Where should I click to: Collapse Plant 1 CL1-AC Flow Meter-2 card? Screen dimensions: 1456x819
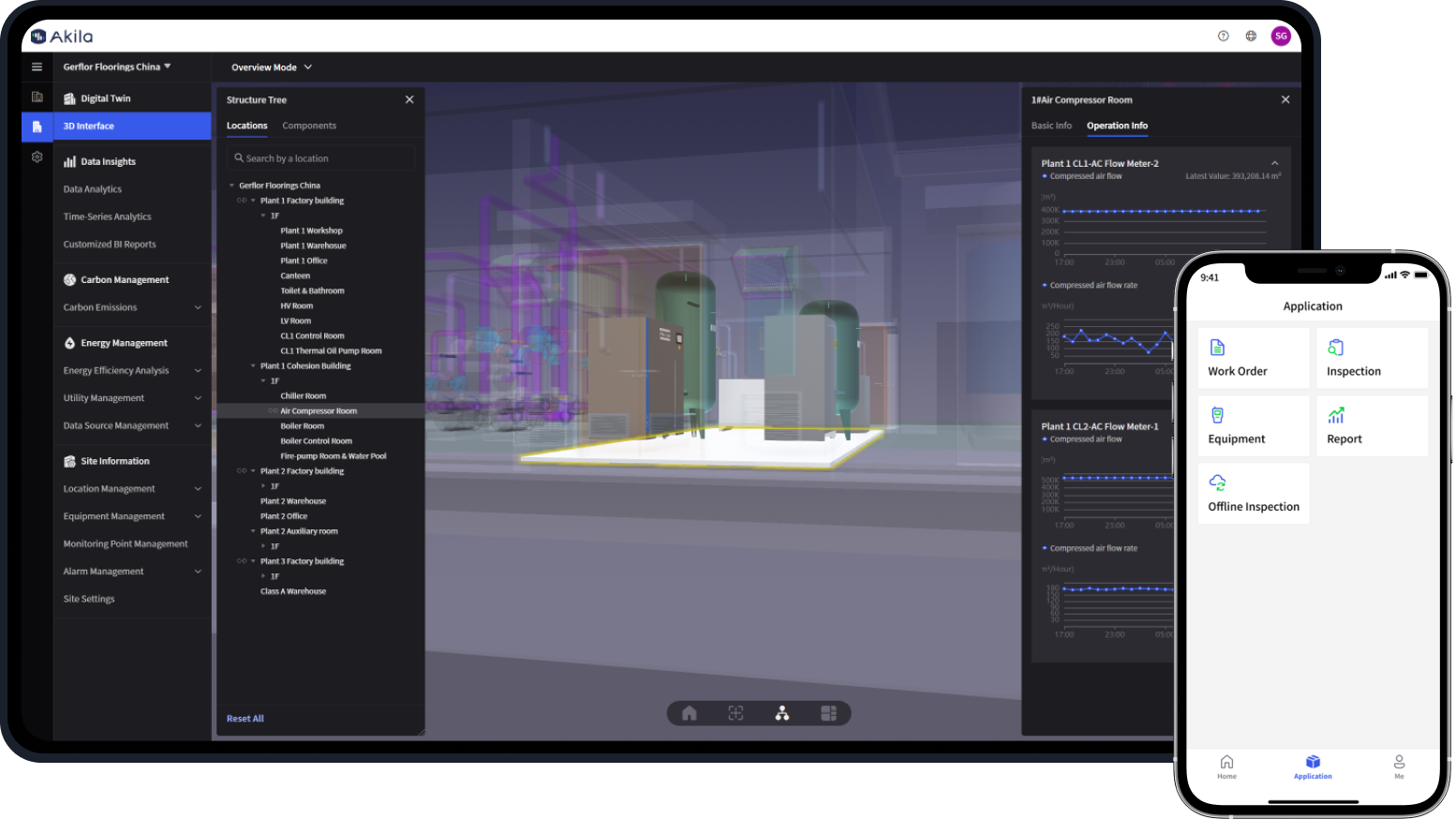(x=1274, y=163)
